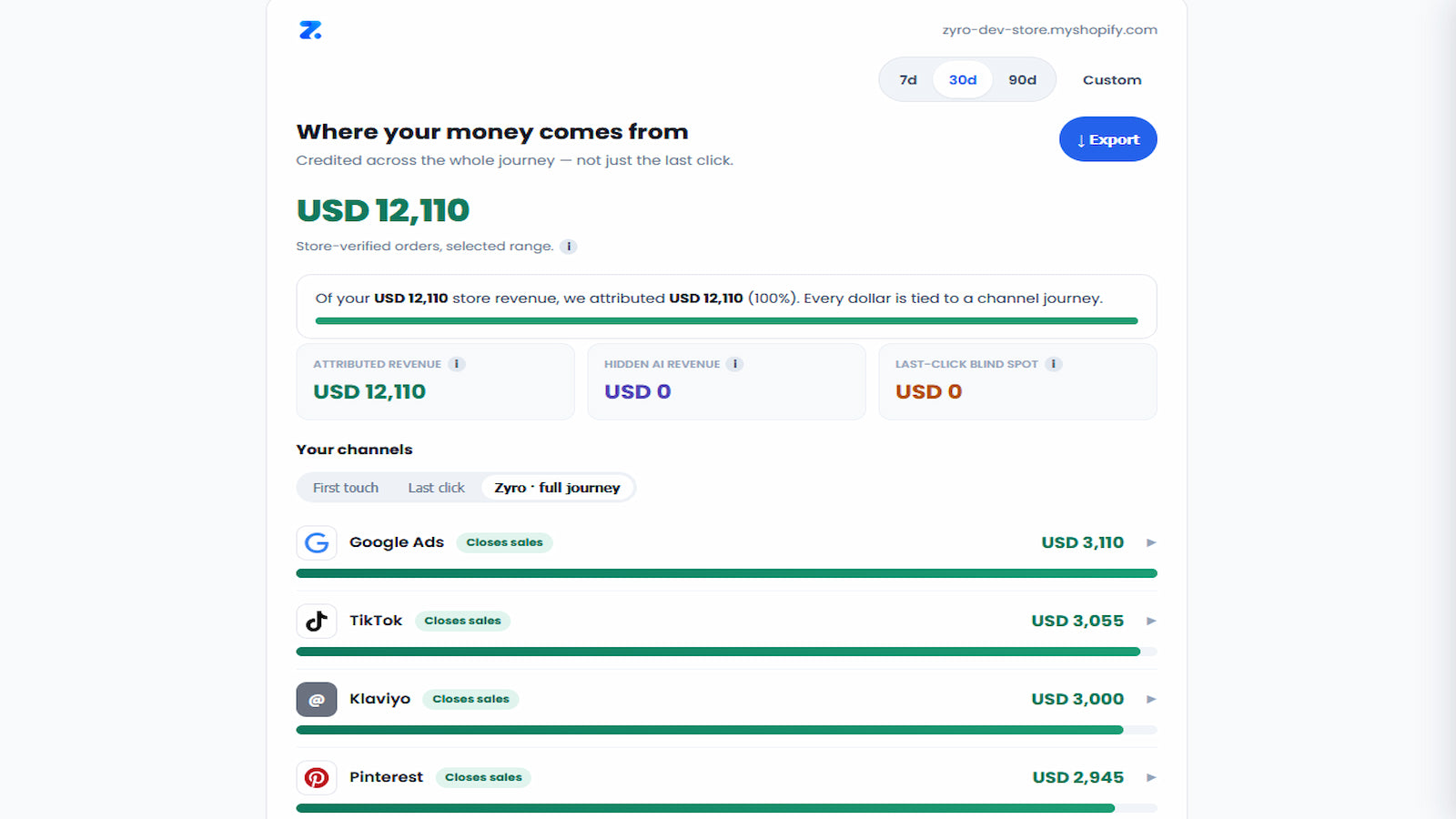Viewport: 1456px width, 819px height.
Task: Click the 'TikTok' channel name
Action: [x=376, y=621]
